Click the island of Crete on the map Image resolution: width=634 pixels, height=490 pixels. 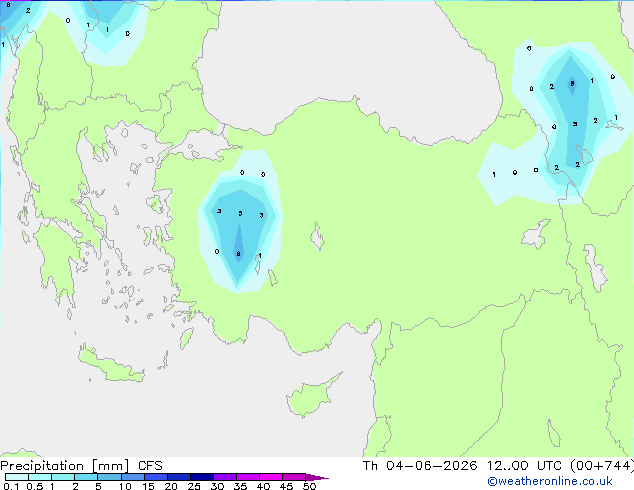tap(109, 366)
